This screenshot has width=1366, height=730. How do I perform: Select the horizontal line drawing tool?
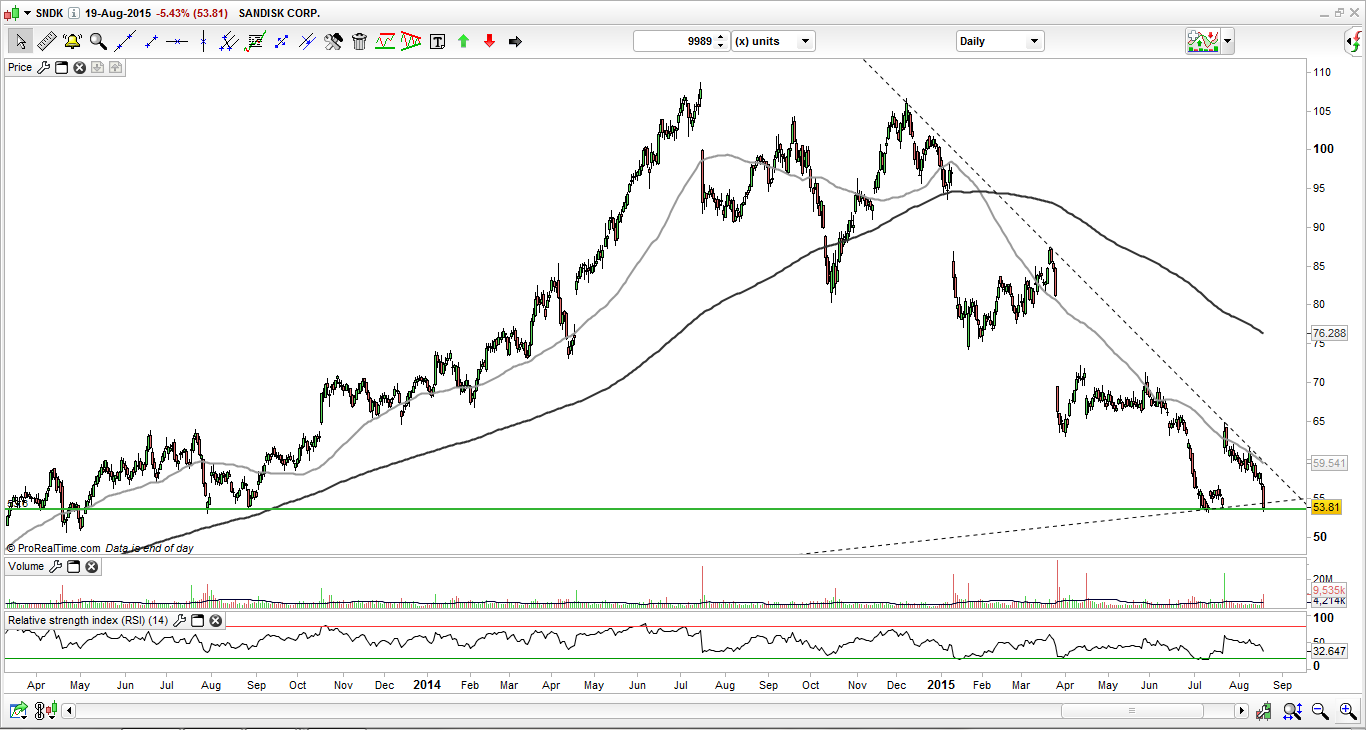[x=177, y=41]
